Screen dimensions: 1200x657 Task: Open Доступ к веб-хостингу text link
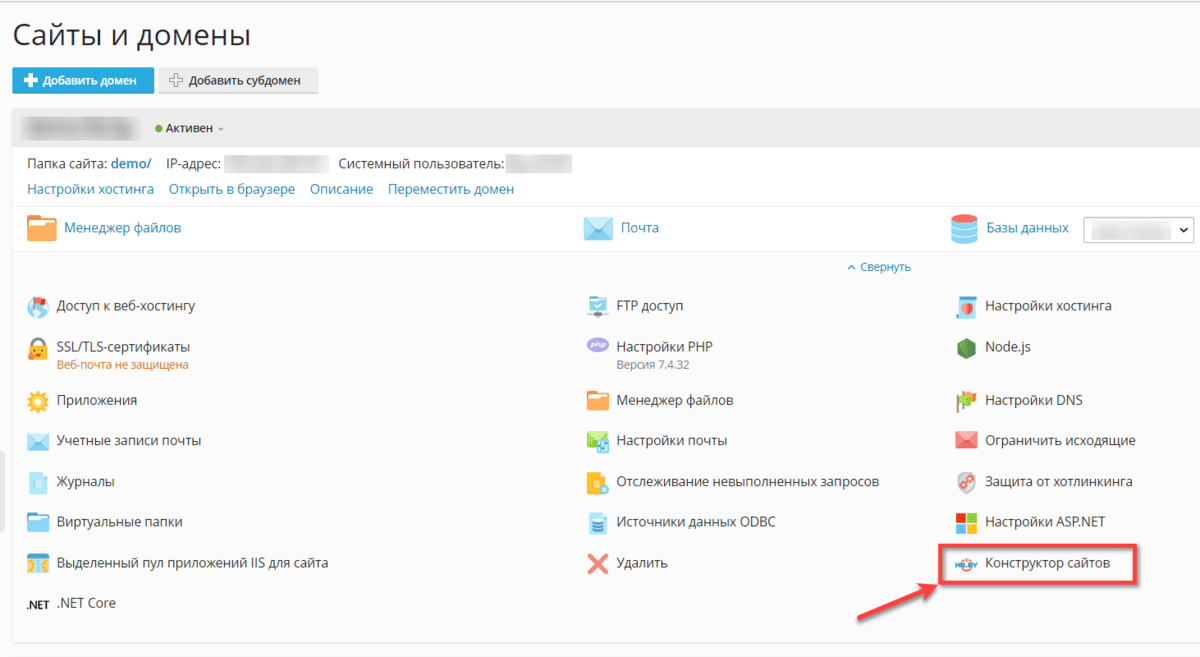click(x=126, y=306)
